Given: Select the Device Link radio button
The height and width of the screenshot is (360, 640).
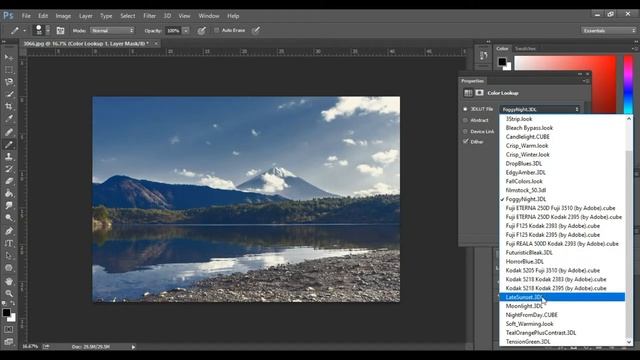Looking at the screenshot, I should click(465, 131).
